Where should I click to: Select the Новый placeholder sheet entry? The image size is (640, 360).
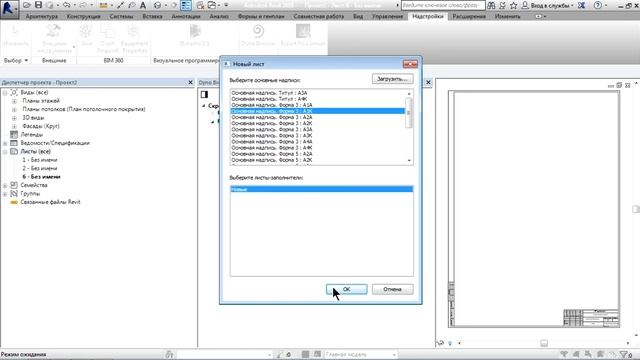(x=322, y=189)
